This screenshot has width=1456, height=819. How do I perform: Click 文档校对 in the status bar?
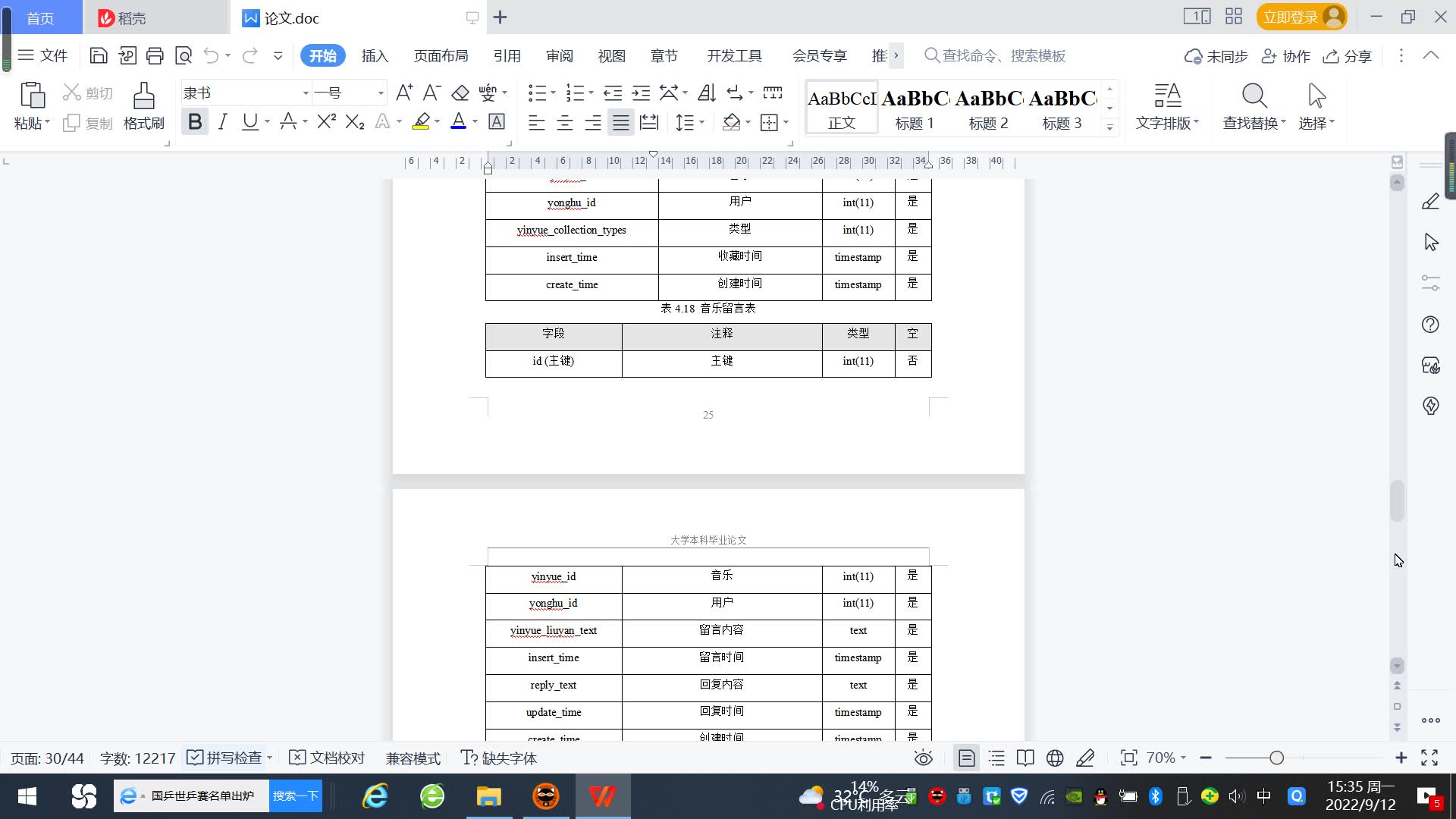328,758
